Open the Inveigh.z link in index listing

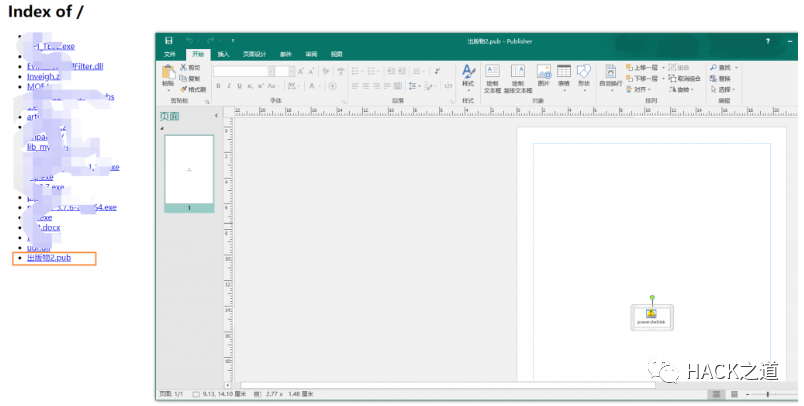click(x=44, y=76)
